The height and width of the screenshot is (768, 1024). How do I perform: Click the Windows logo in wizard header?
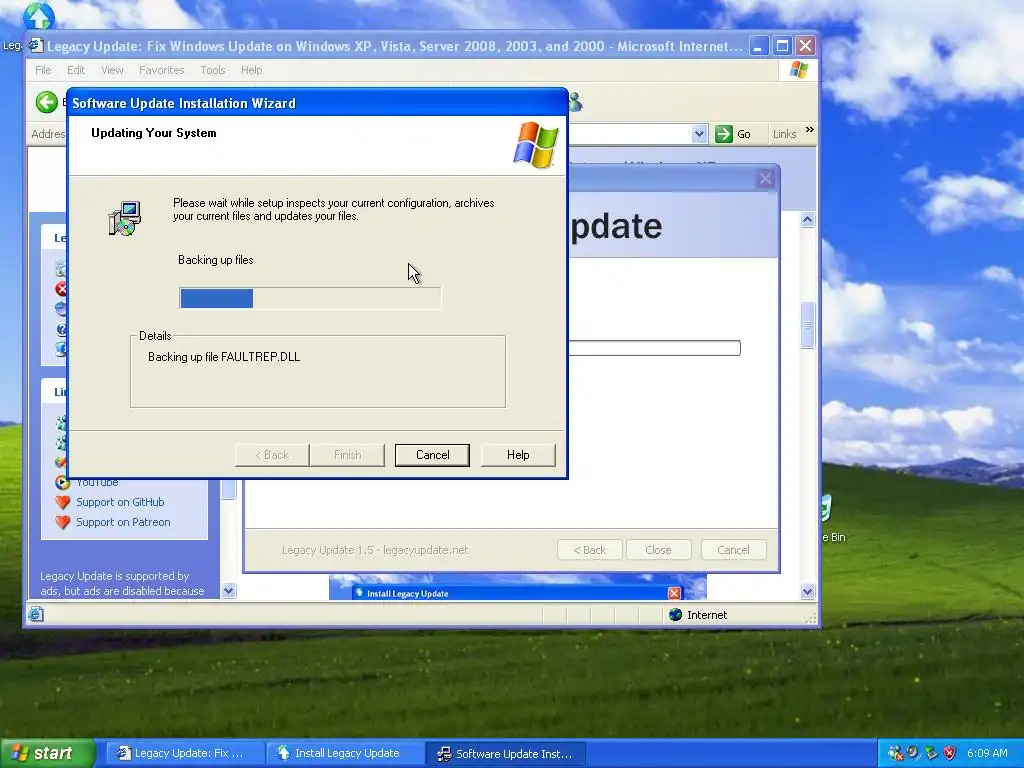pyautogui.click(x=536, y=145)
